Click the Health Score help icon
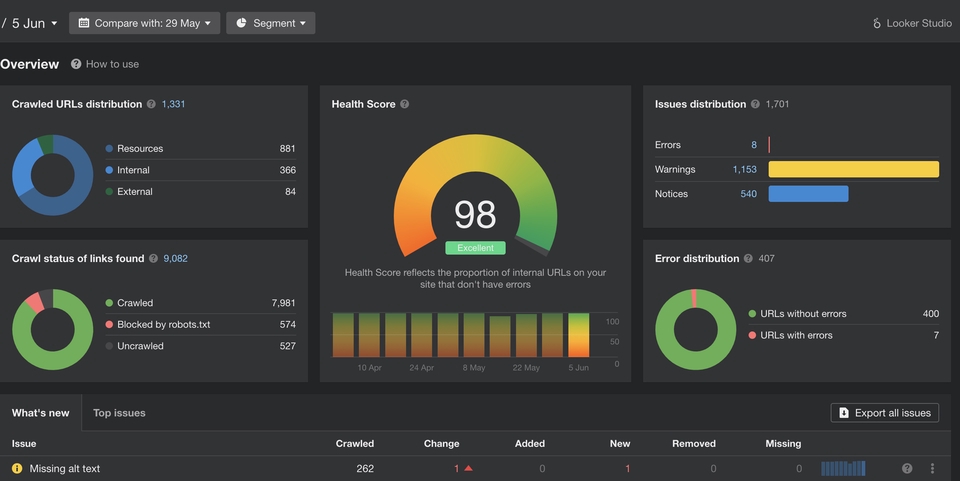 click(405, 104)
